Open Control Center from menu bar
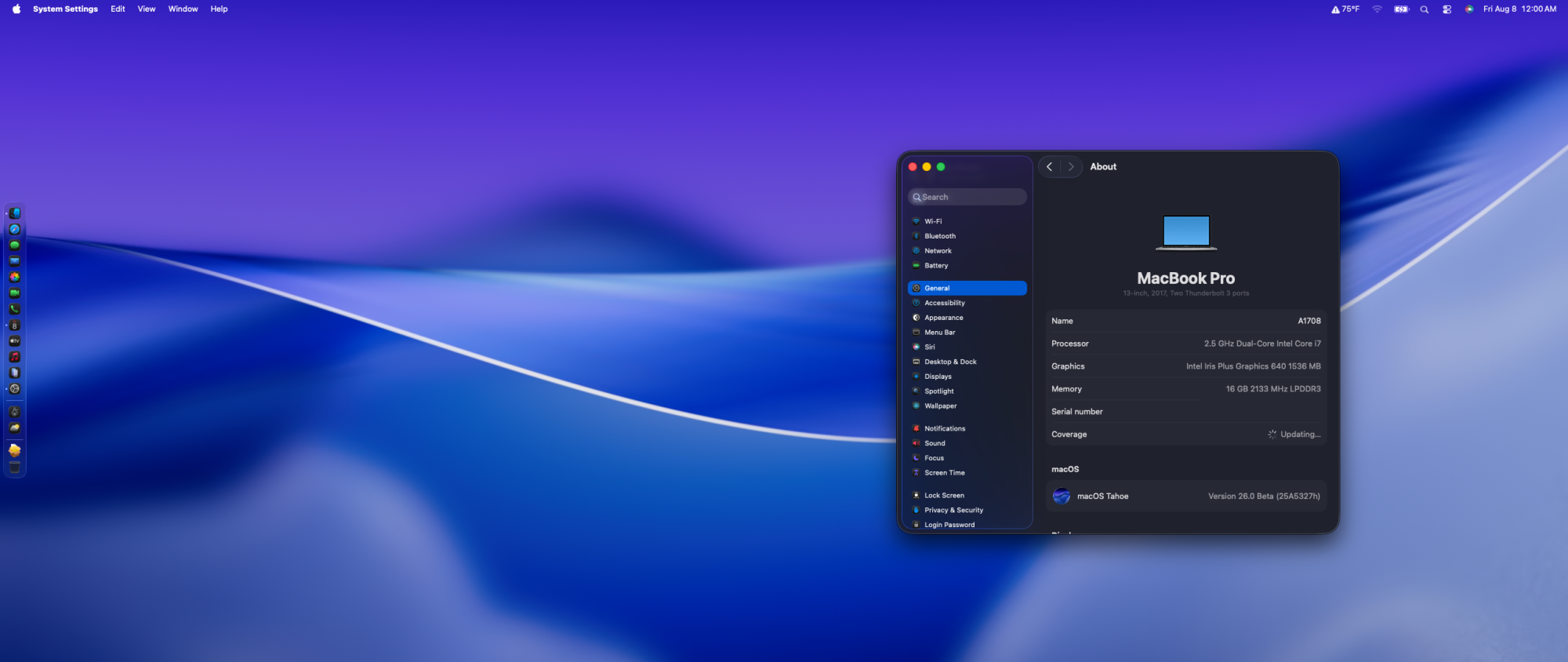1568x662 pixels. [x=1446, y=9]
